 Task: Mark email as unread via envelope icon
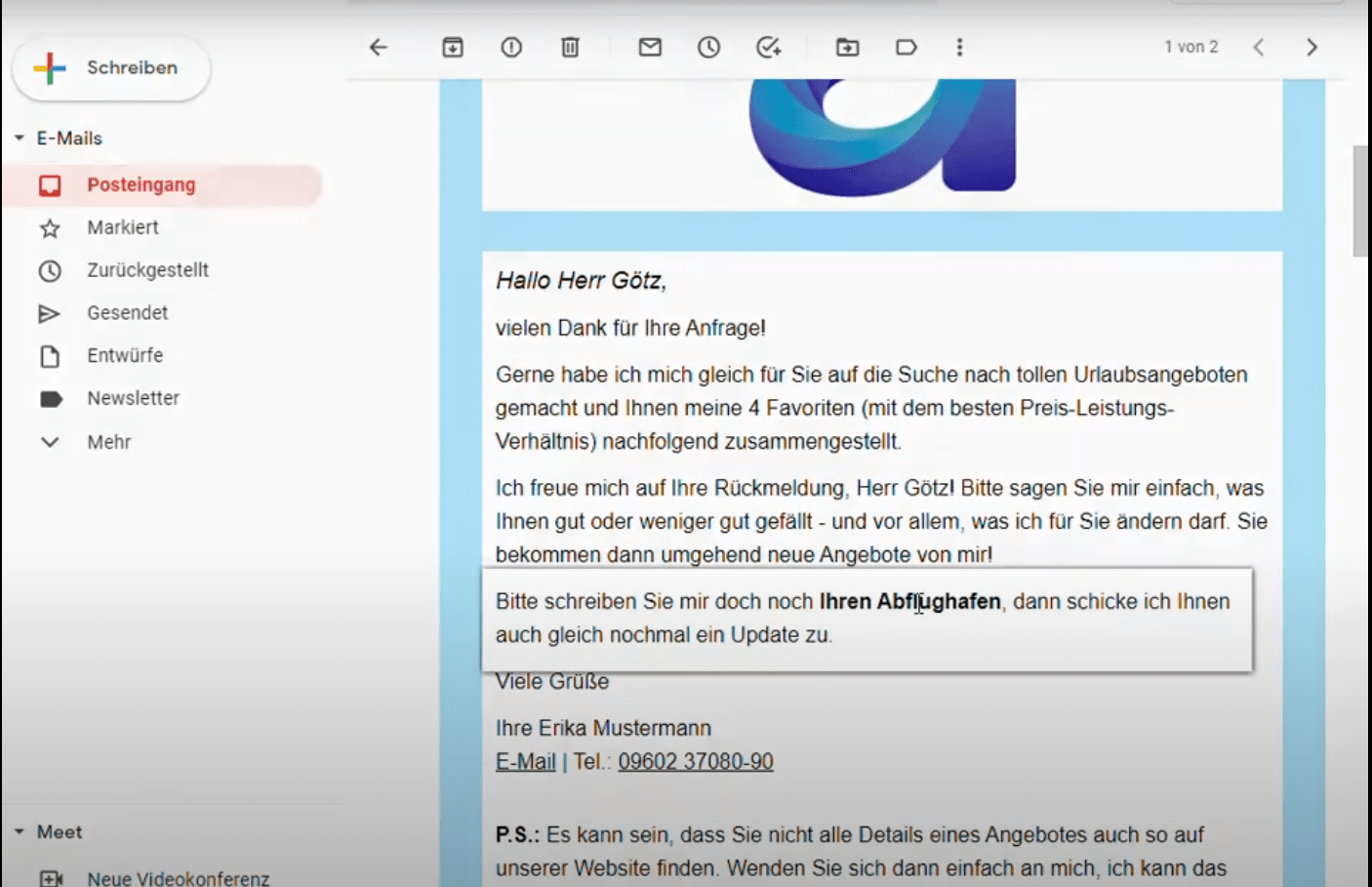click(x=650, y=47)
